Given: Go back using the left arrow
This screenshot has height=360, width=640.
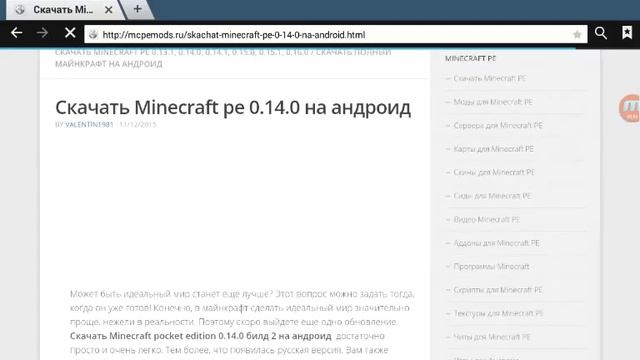Looking at the screenshot, I should click(17, 33).
